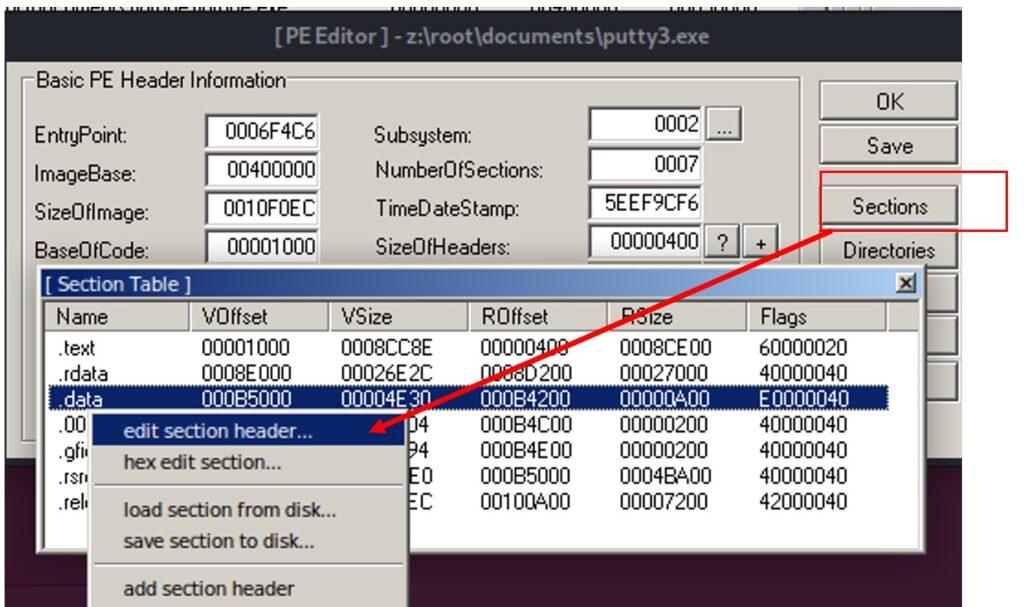Select the .text section row
1024x607 pixels.
[x=468, y=348]
